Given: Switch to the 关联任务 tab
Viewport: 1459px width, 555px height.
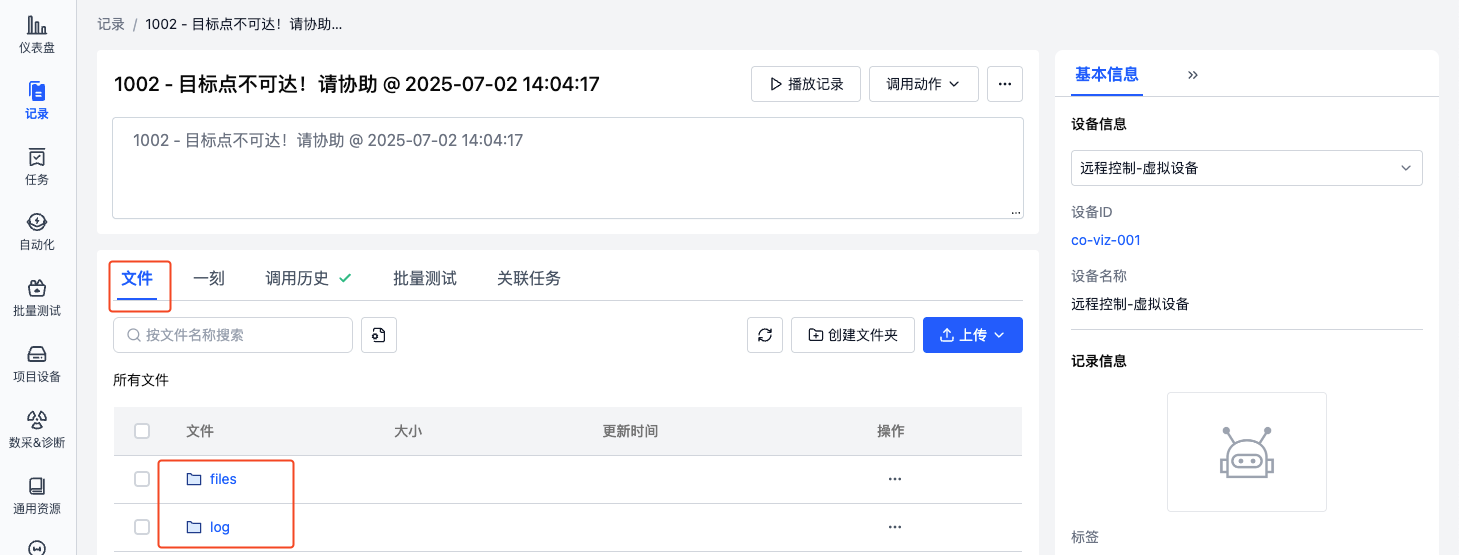Looking at the screenshot, I should pyautogui.click(x=529, y=278).
